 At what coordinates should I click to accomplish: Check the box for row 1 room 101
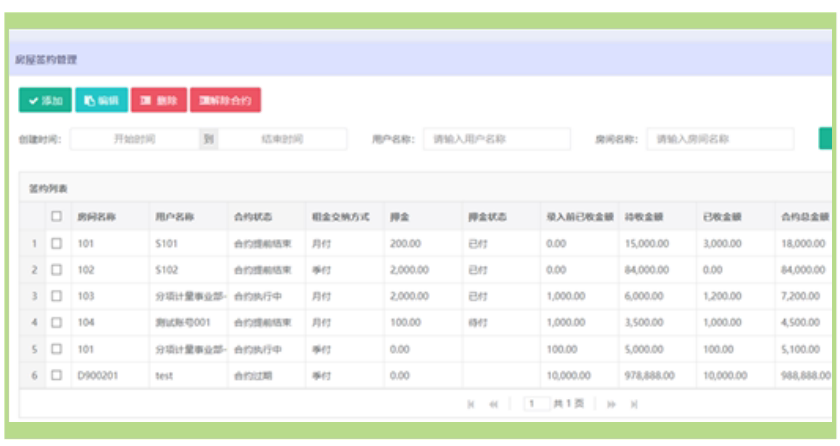click(56, 244)
